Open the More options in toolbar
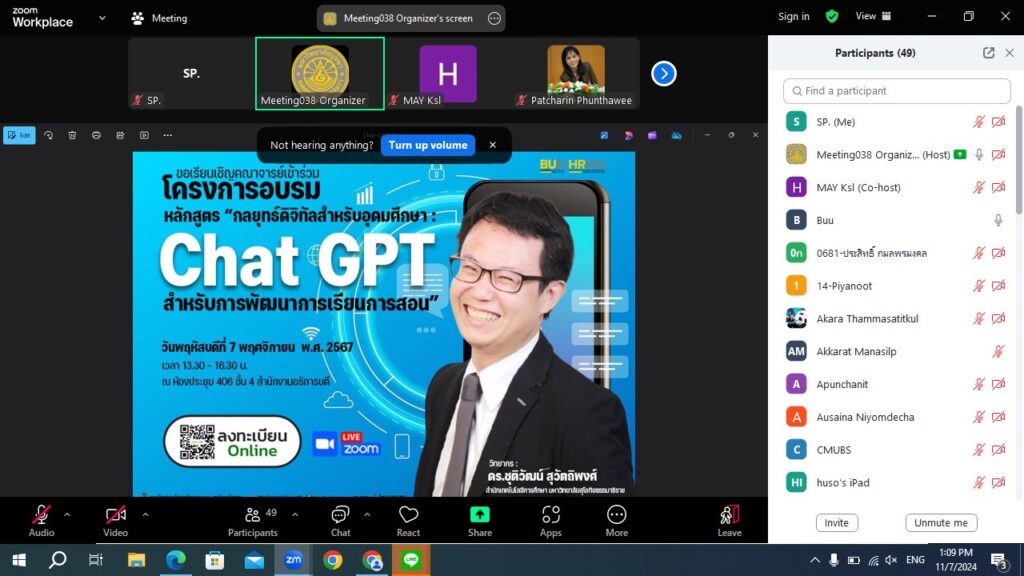The width and height of the screenshot is (1024, 576). tap(617, 519)
